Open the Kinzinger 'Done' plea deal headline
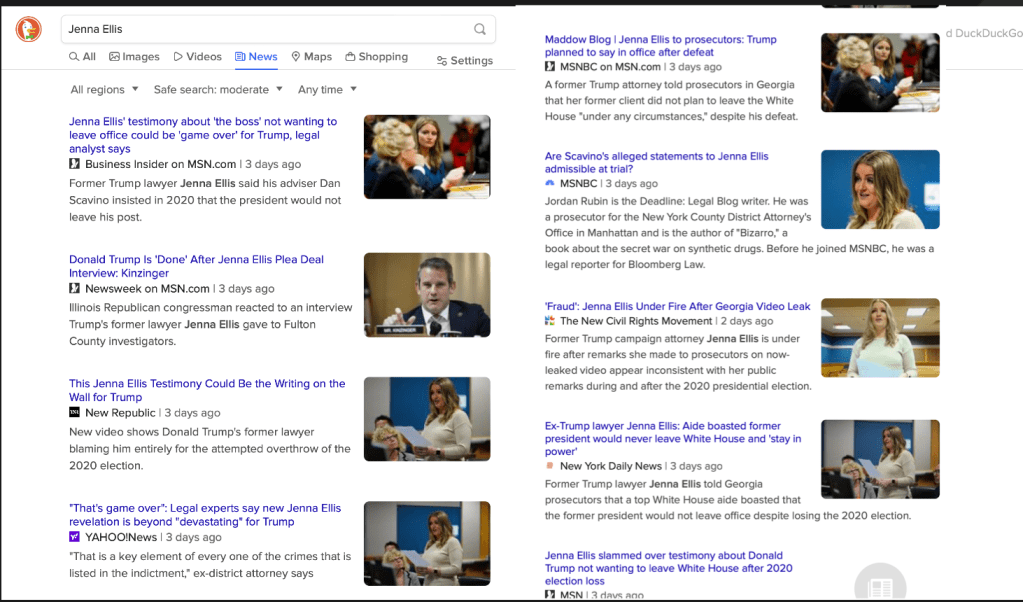This screenshot has height=602, width=1023. [196, 266]
